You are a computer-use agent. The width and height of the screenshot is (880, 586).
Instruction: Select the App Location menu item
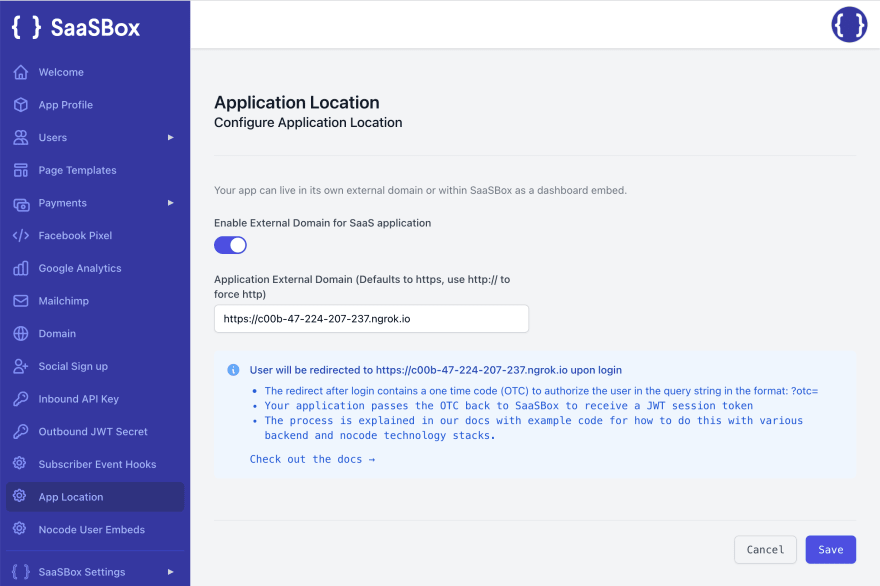(x=95, y=497)
